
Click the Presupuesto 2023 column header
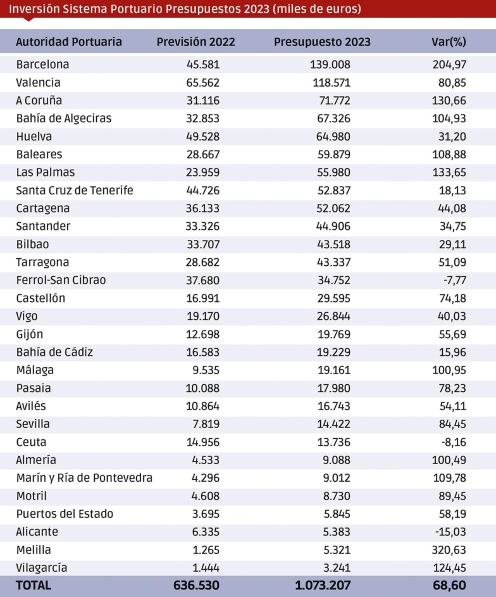tap(322, 42)
